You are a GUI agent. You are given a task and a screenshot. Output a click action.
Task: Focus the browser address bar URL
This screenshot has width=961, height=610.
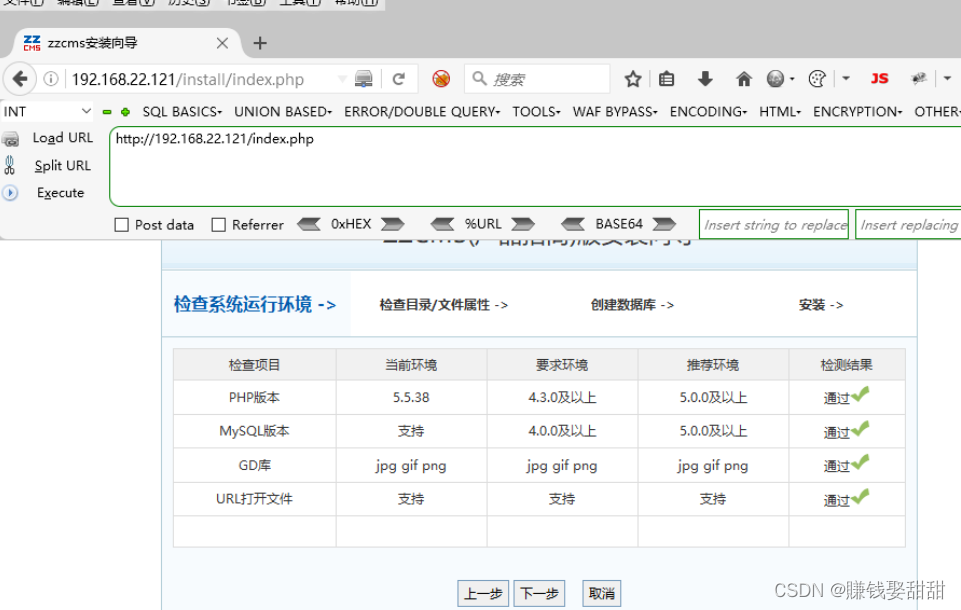[x=188, y=79]
